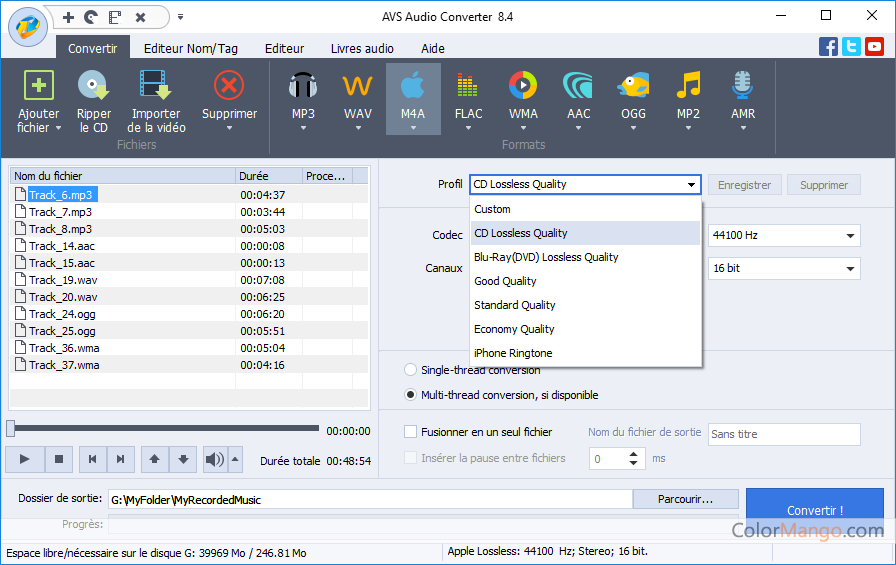Increase pause value with stepper up arrow
896x565 pixels.
(633, 455)
